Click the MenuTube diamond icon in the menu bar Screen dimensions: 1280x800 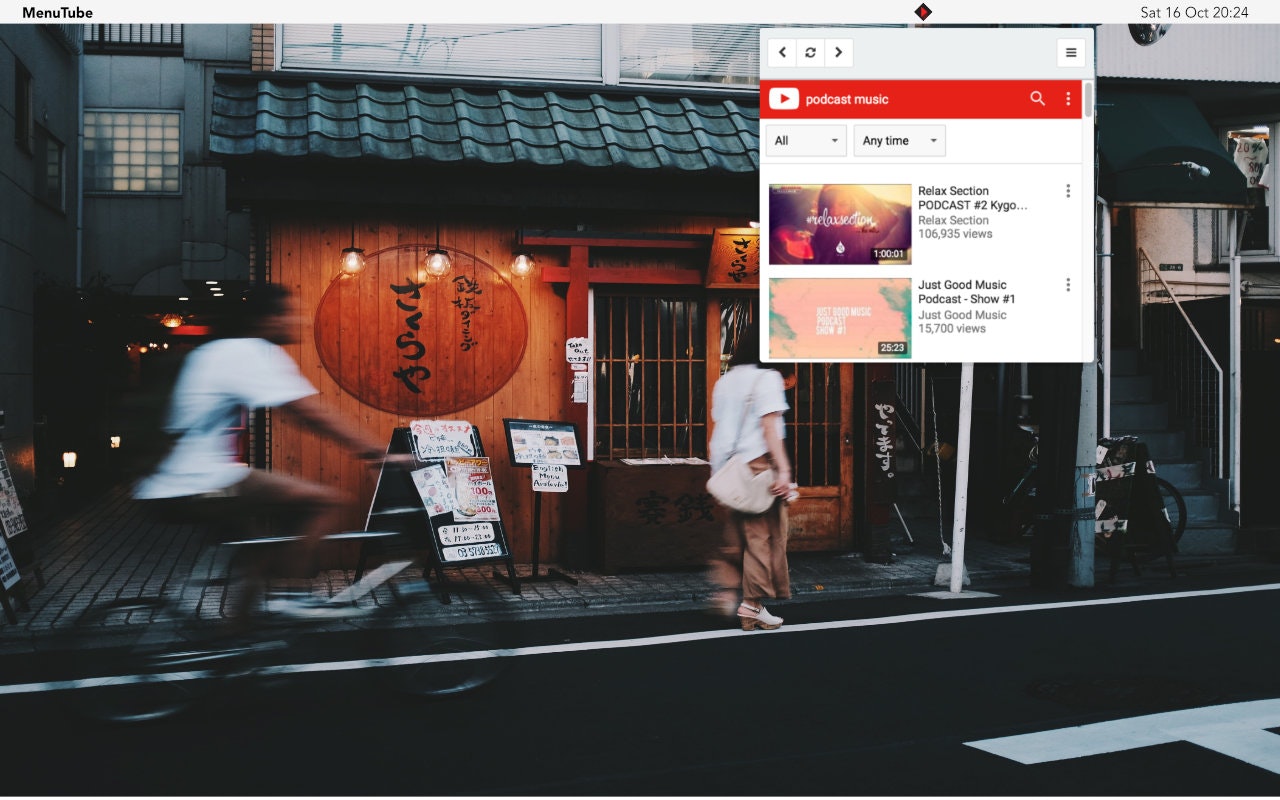pos(923,12)
